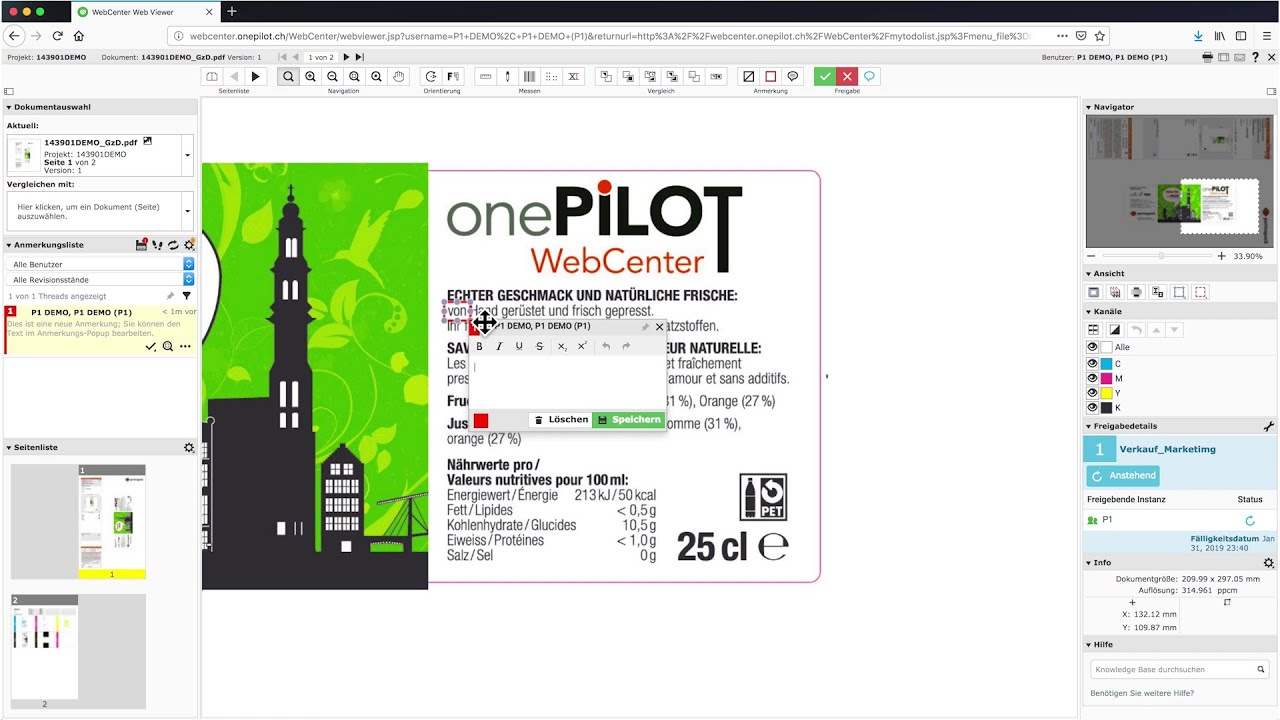Zoom to annotation via magnifier icon
The image size is (1280, 720).
tap(168, 346)
